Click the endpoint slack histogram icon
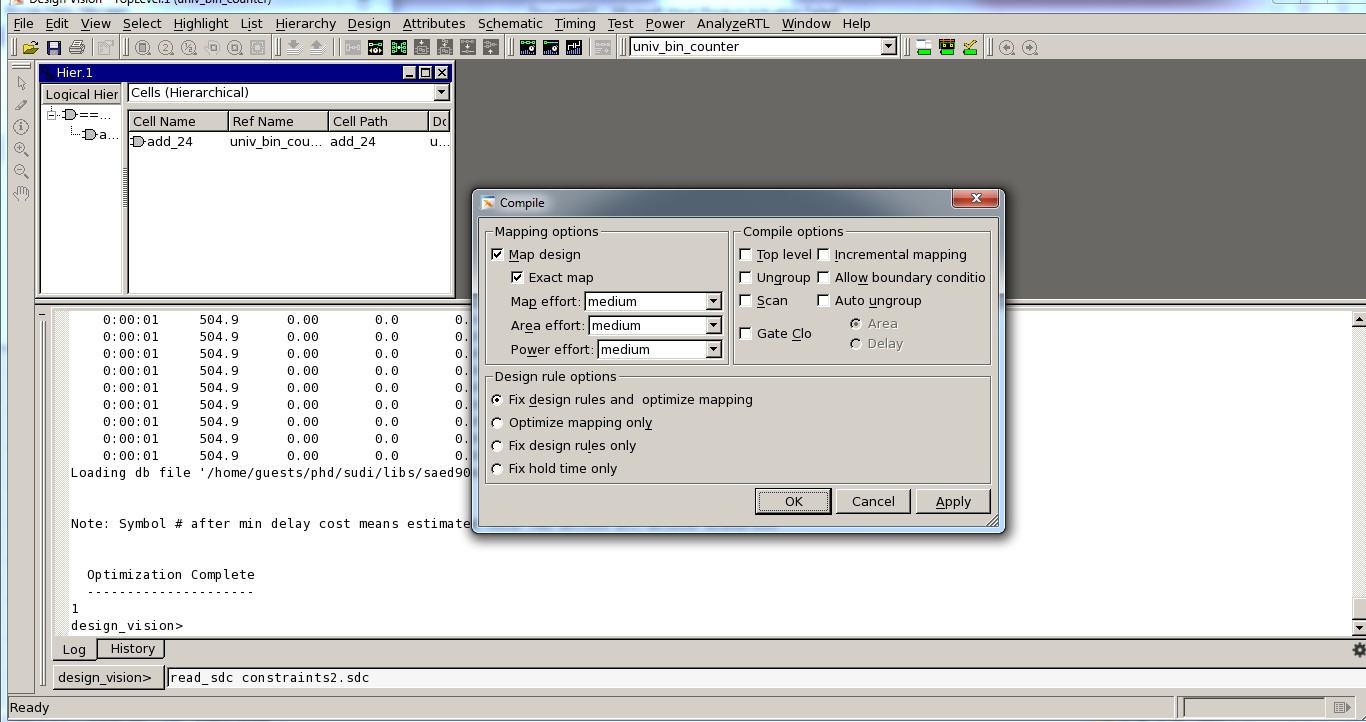Screen dimensions: 1366x722 tap(528, 47)
